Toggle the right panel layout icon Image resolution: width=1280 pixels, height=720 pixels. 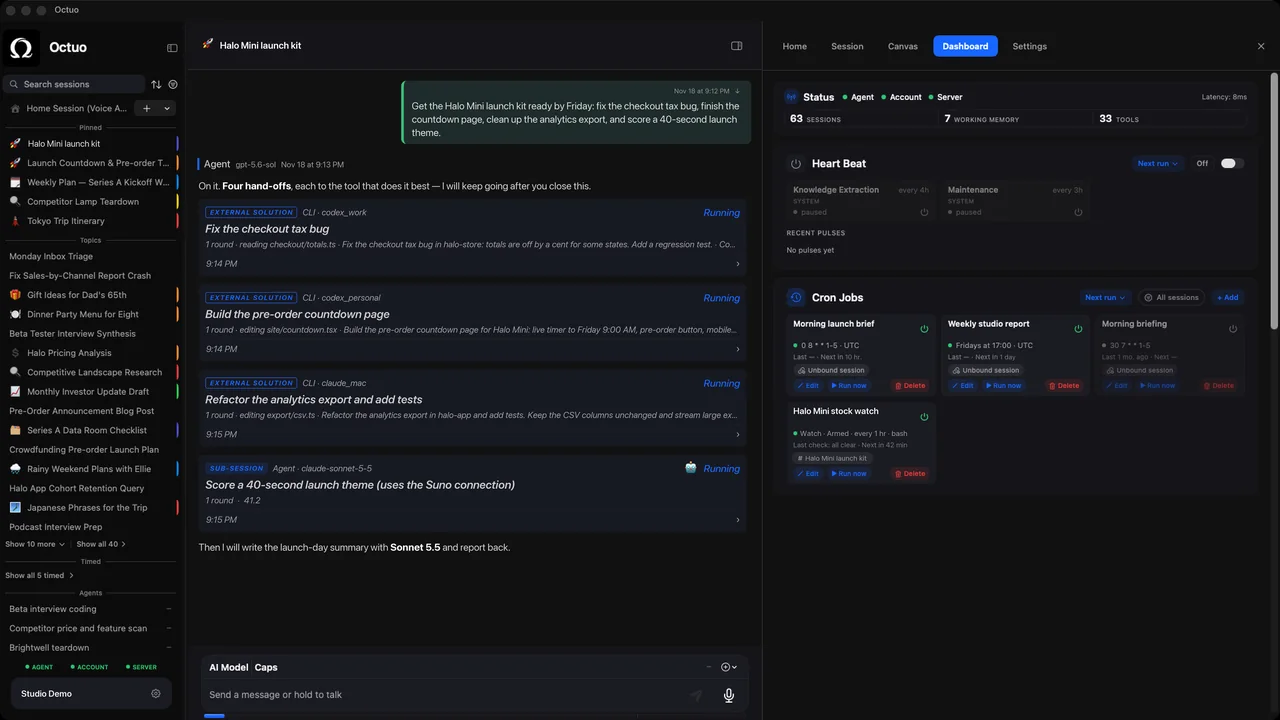(737, 46)
